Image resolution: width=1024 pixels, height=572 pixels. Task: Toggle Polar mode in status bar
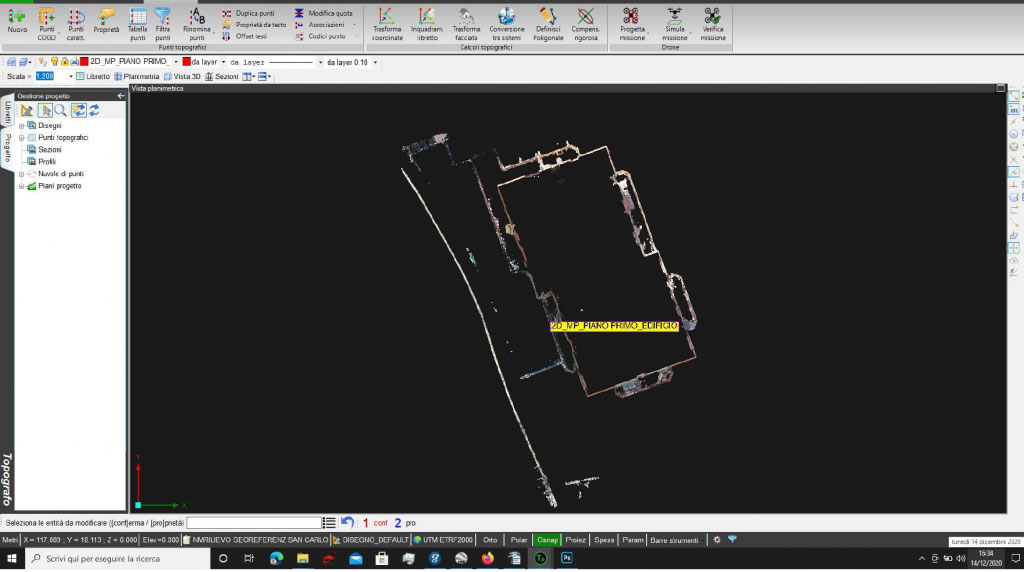(518, 539)
